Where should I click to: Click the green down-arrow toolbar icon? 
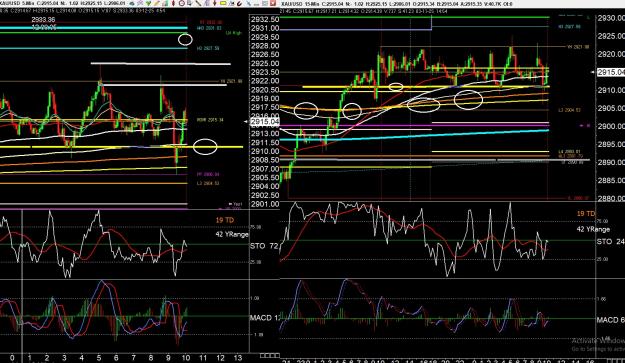(149, 3)
